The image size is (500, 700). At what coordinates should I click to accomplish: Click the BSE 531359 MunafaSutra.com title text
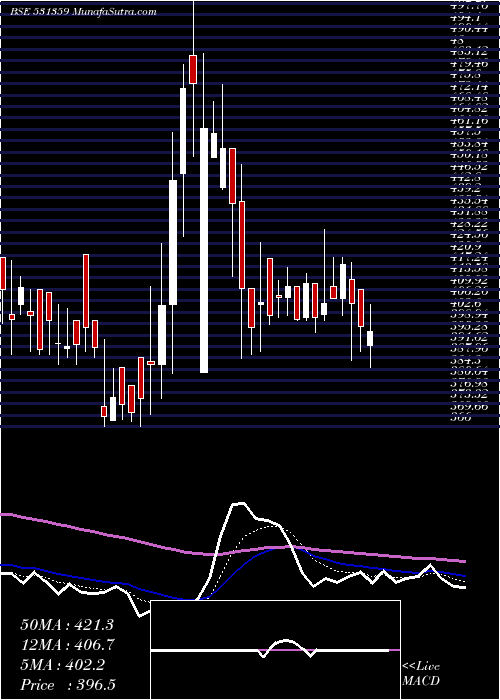(x=83, y=12)
